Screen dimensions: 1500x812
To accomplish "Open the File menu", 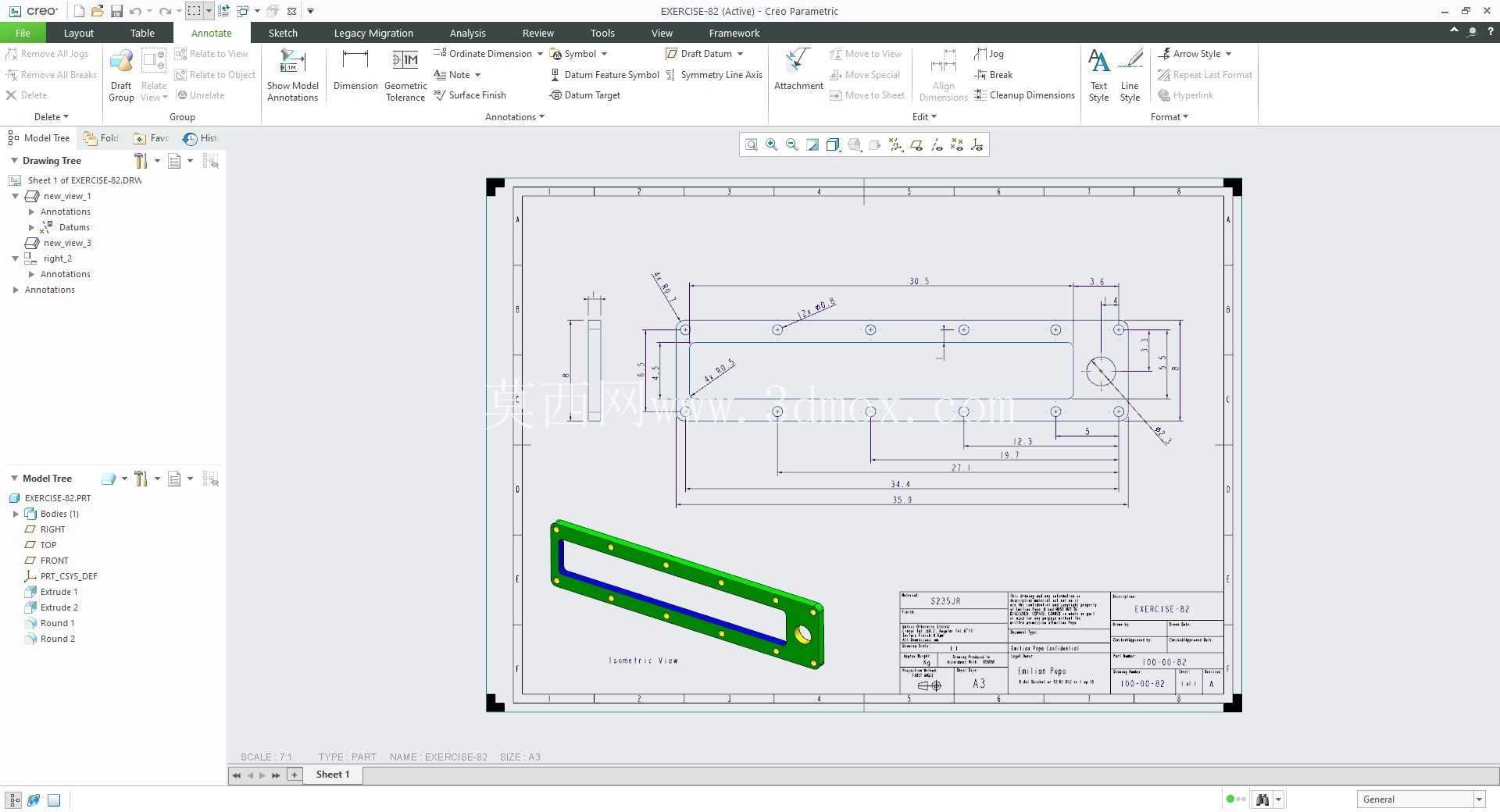I will [23, 33].
